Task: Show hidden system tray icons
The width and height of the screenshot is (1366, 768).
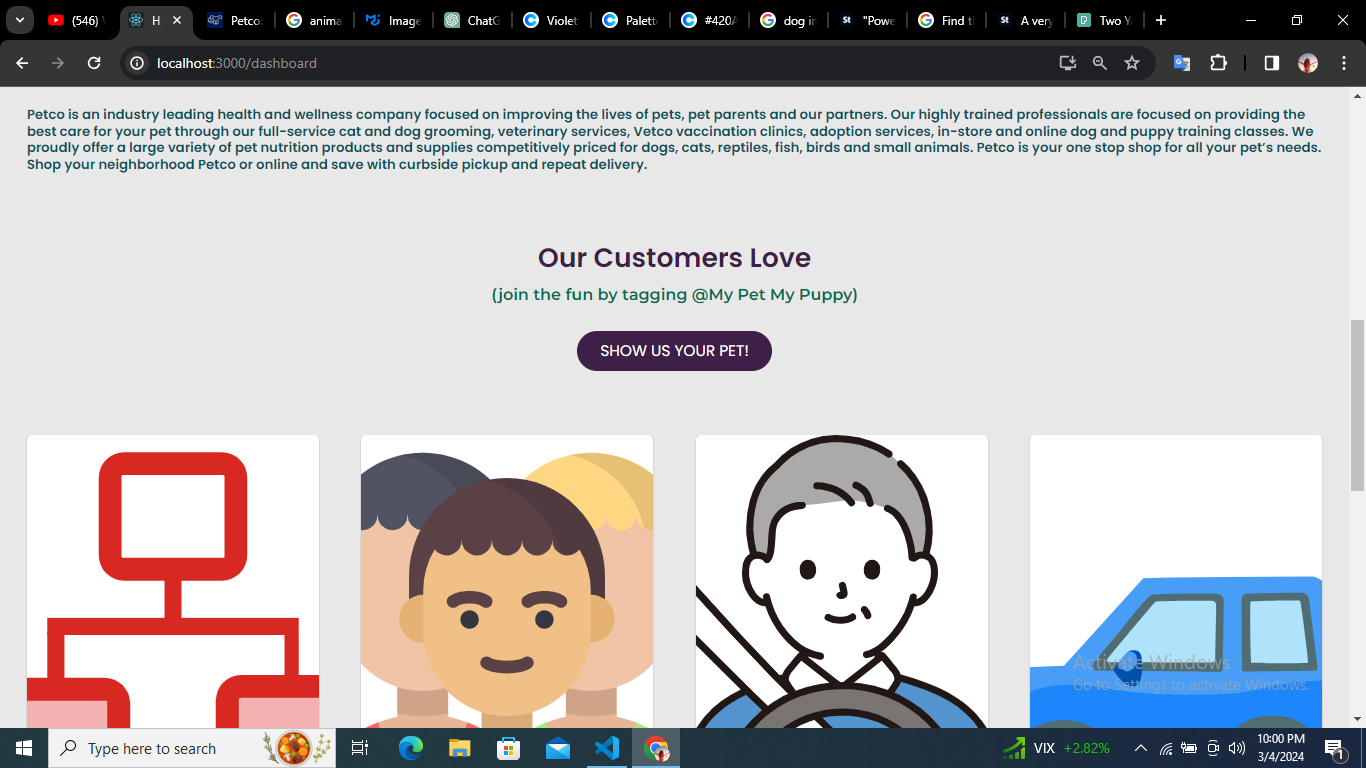Action: pos(1140,748)
